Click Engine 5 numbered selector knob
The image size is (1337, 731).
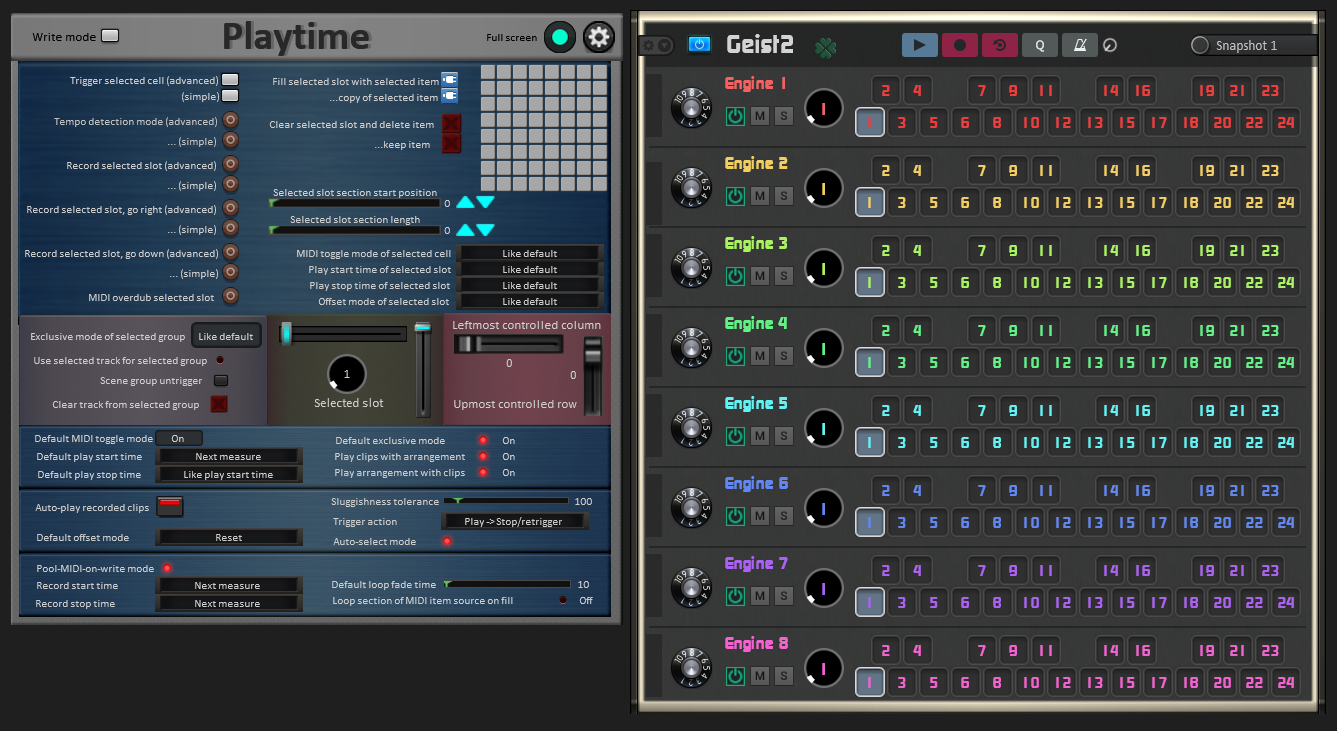coord(691,428)
